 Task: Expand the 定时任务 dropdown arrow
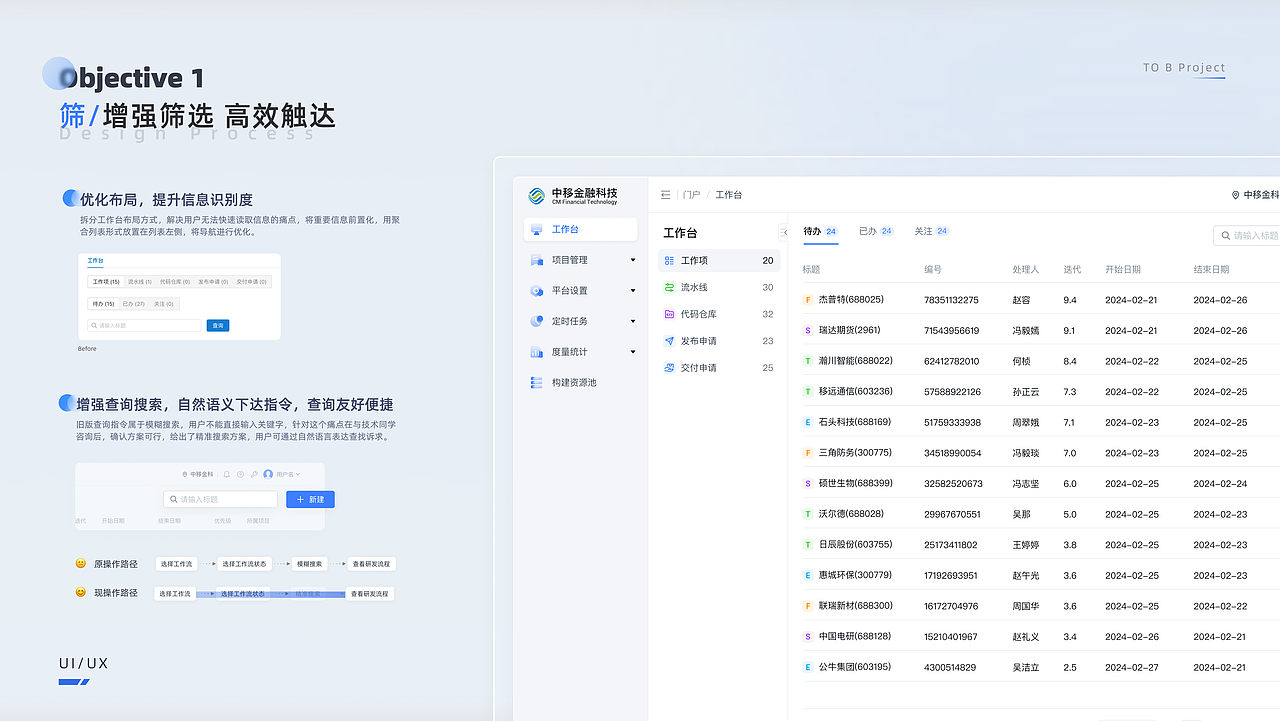pyautogui.click(x=633, y=322)
